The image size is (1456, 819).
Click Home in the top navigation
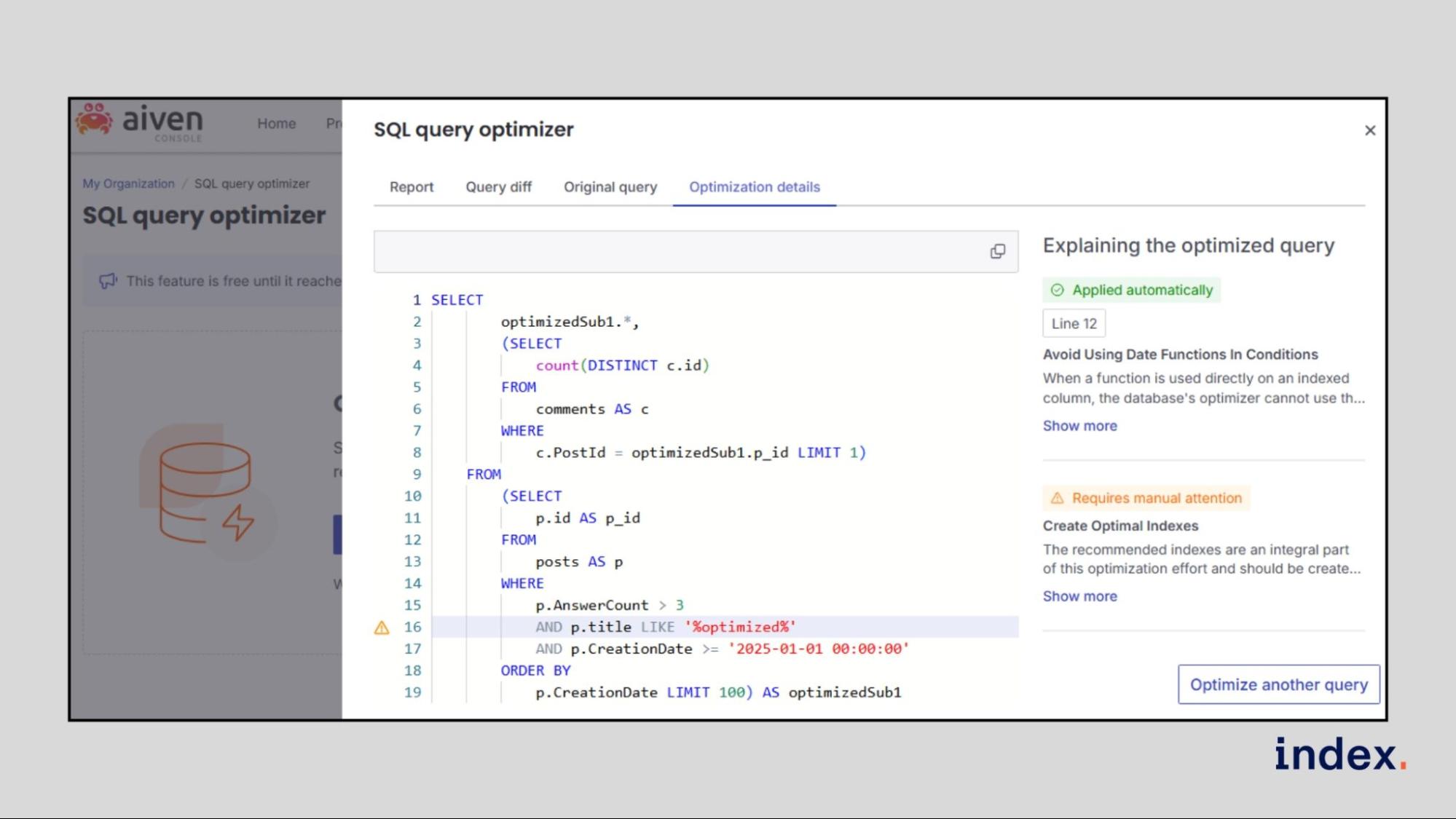tap(276, 124)
